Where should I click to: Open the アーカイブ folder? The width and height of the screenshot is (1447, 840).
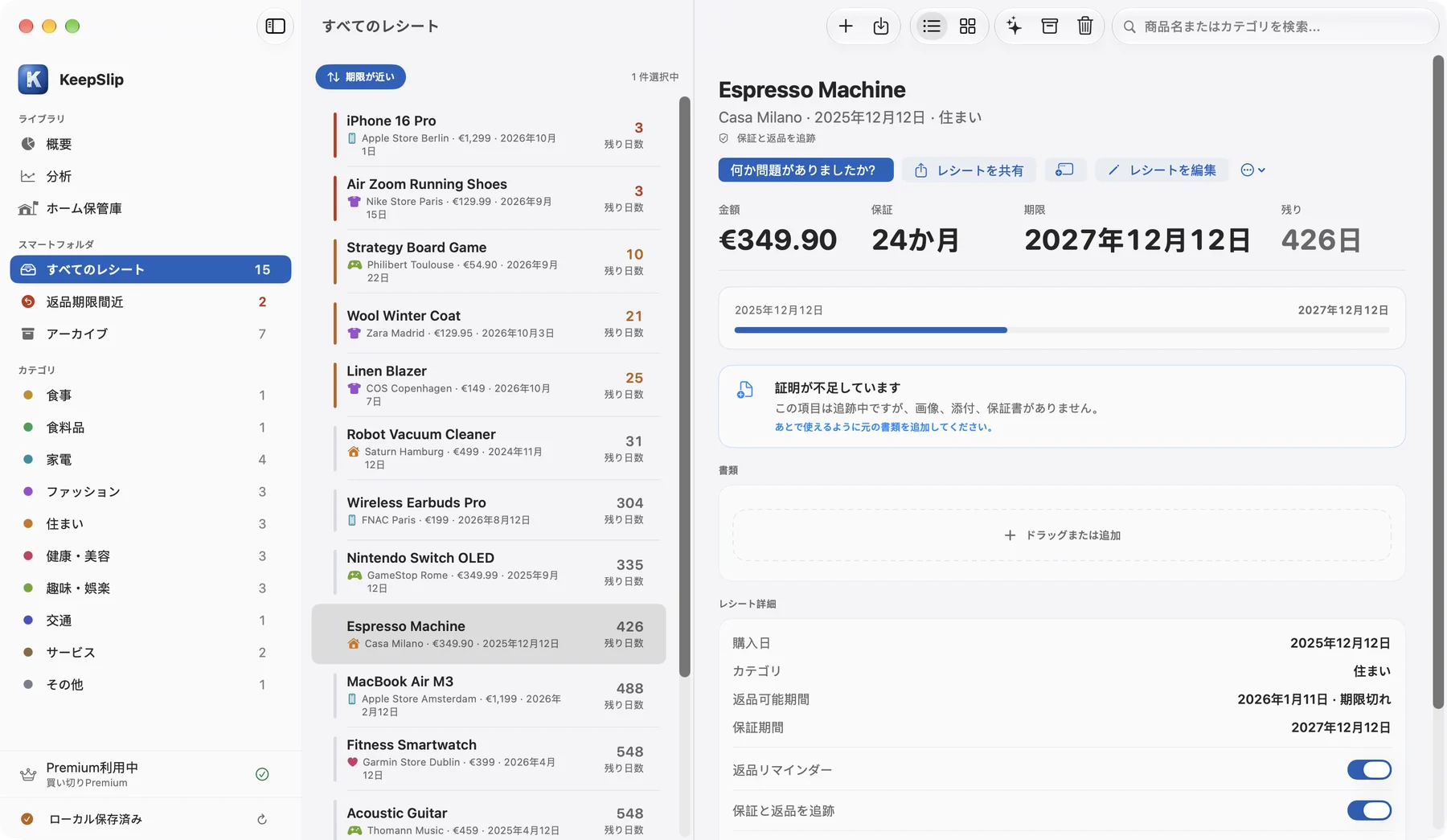coord(150,334)
